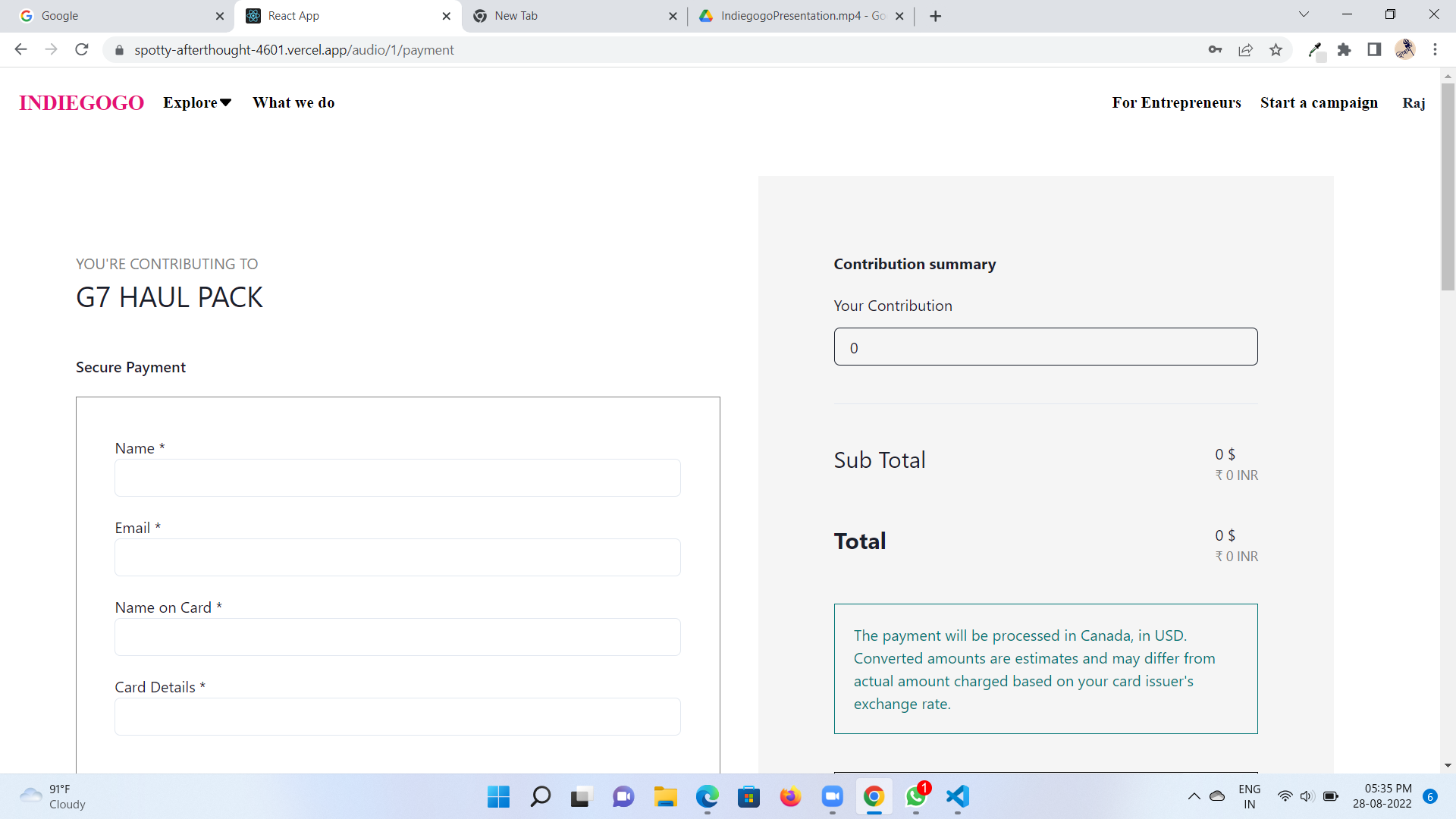Reload the current page
This screenshot has height=819, width=1456.
pyautogui.click(x=82, y=49)
